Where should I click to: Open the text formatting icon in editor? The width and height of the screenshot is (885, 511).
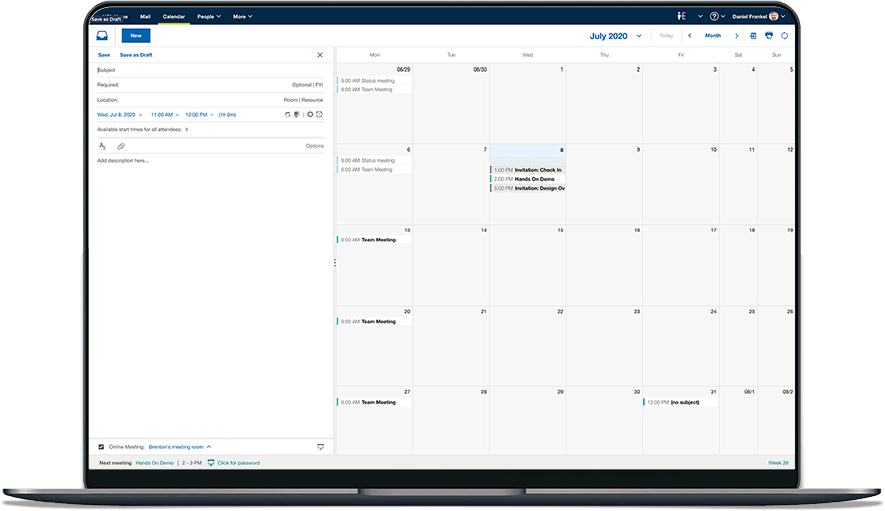[x=102, y=146]
